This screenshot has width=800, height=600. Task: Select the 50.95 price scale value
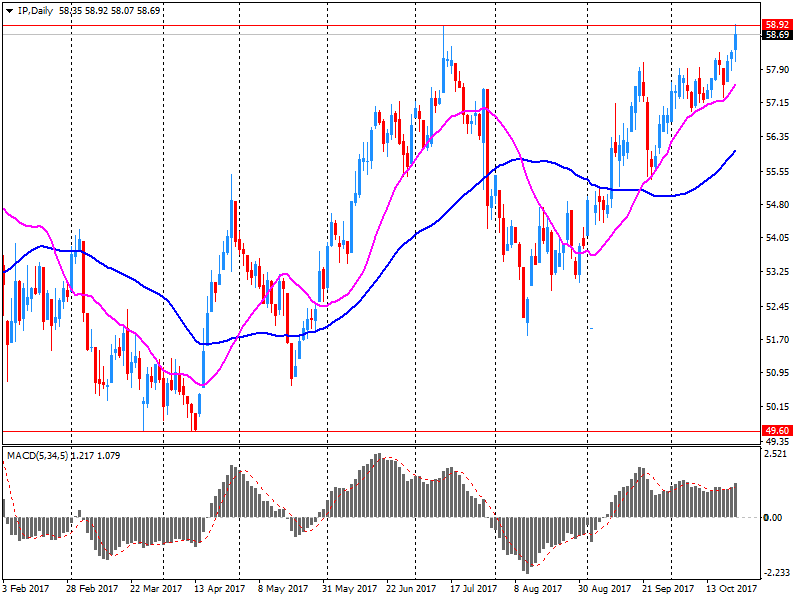(778, 373)
